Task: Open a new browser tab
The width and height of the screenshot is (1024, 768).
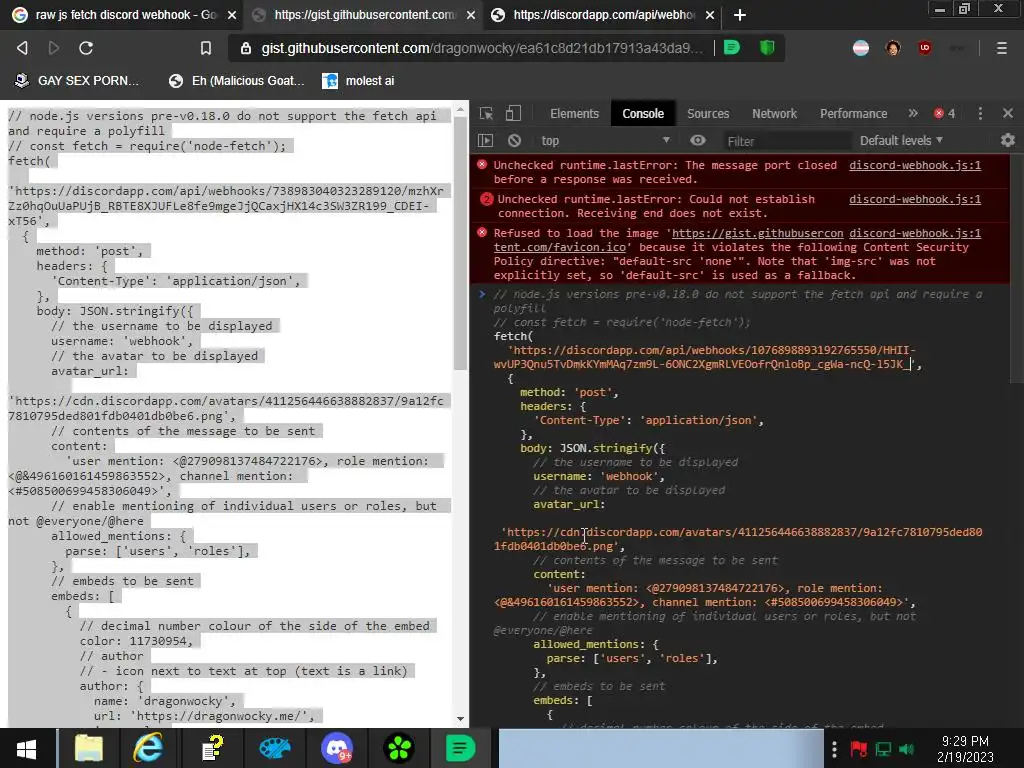Action: coord(739,15)
